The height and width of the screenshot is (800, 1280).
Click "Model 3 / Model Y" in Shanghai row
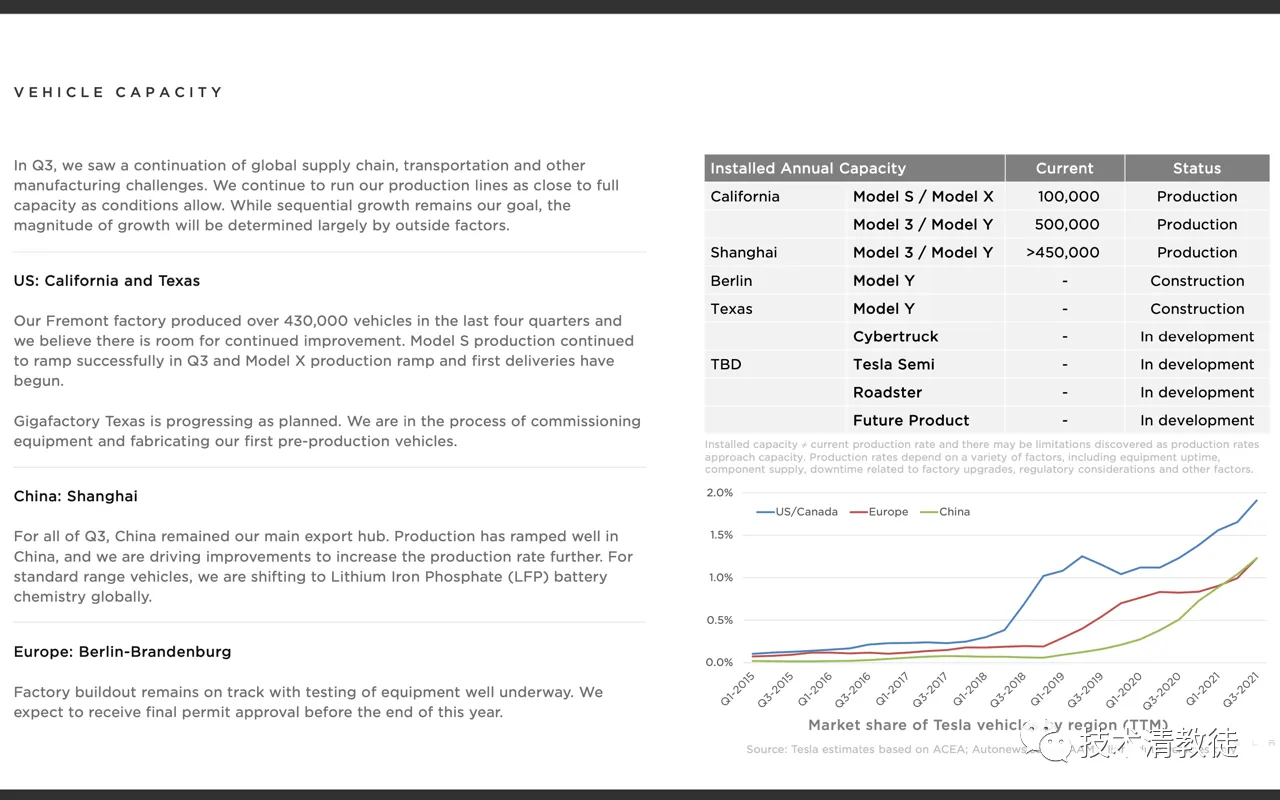923,252
